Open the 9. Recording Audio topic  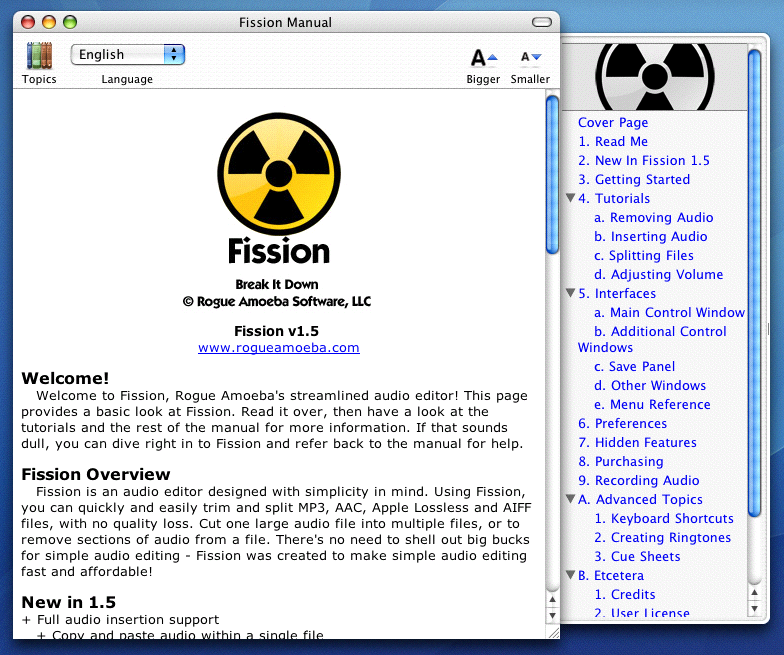click(638, 480)
